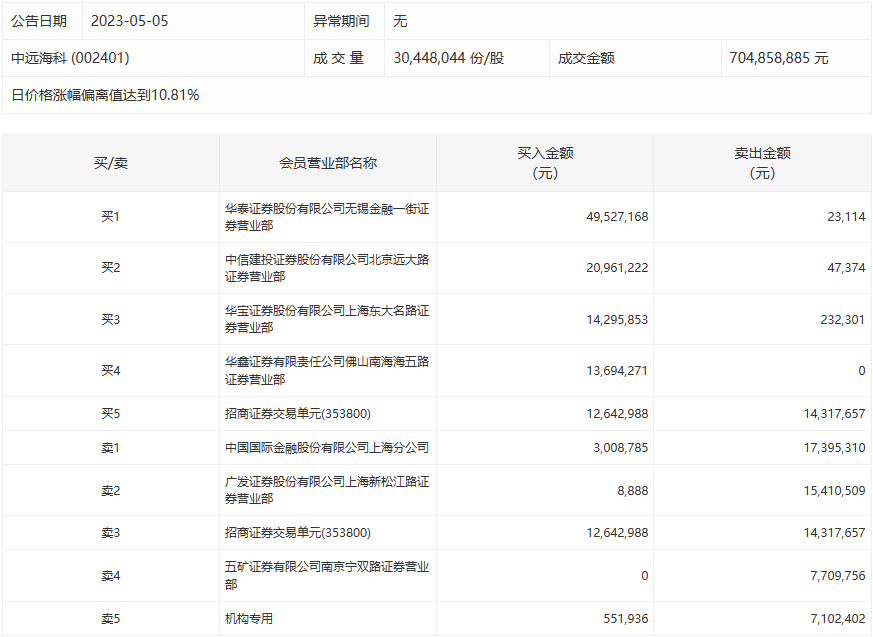873x637 pixels.
Task: Select the 卖5 row label
Action: (111, 619)
